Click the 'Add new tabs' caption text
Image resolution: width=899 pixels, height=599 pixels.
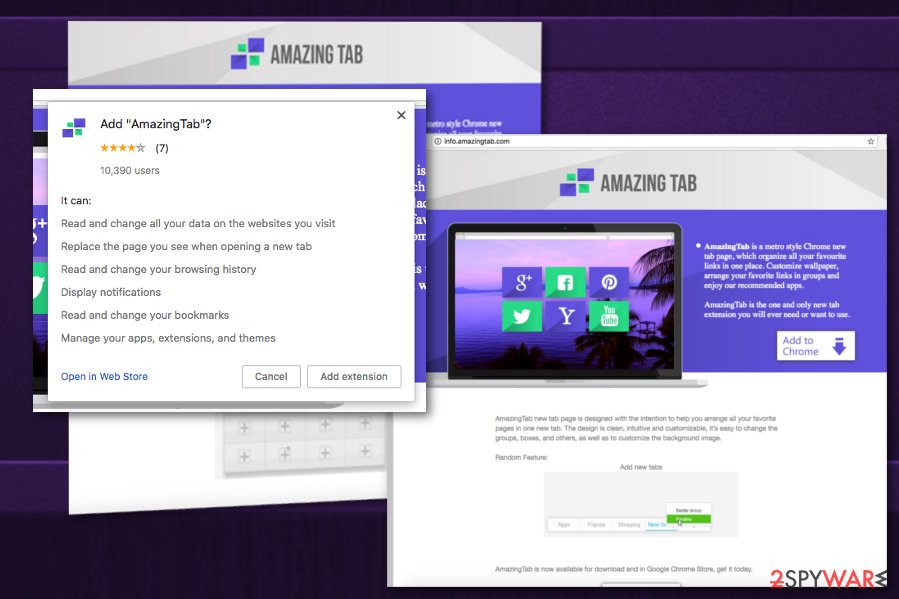pos(641,467)
